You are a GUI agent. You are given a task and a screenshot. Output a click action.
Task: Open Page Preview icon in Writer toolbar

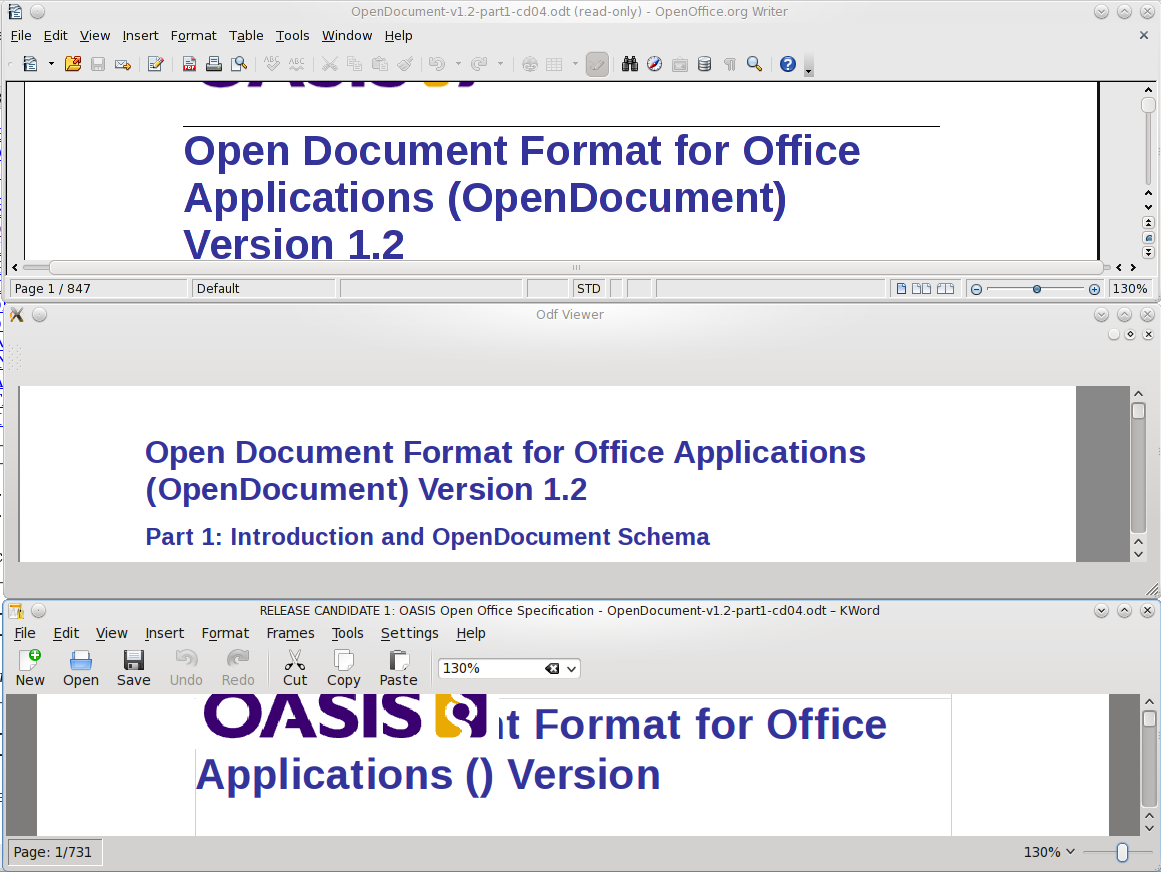[238, 64]
